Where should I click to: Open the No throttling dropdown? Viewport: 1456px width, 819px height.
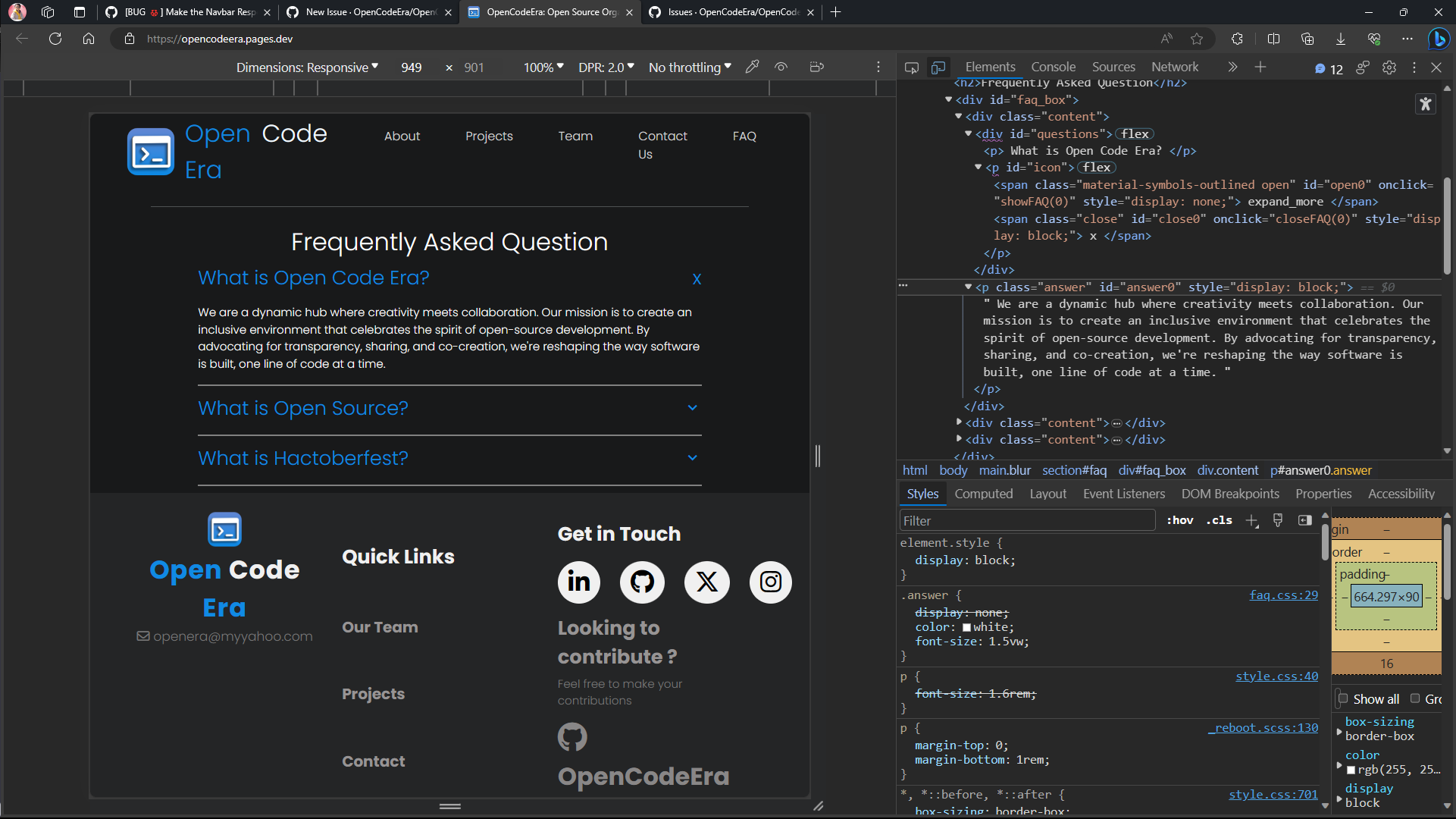688,67
